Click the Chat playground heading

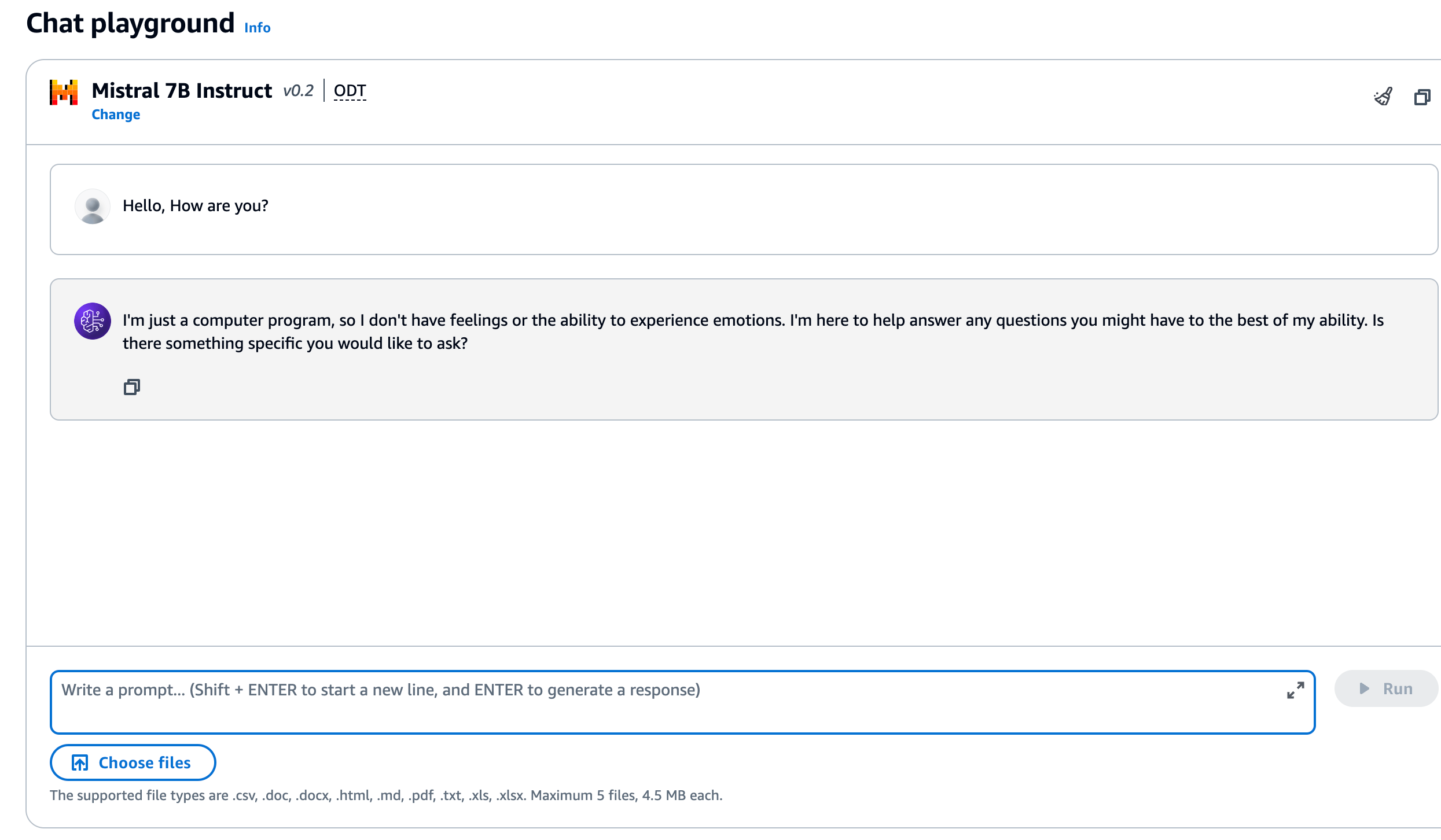130,24
